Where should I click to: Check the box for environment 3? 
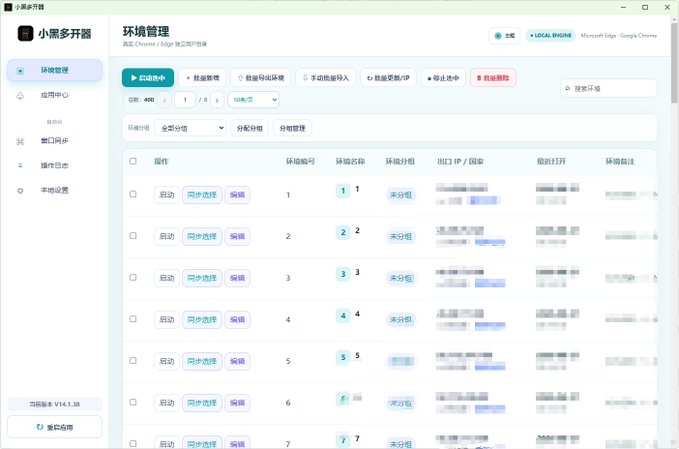pyautogui.click(x=133, y=278)
